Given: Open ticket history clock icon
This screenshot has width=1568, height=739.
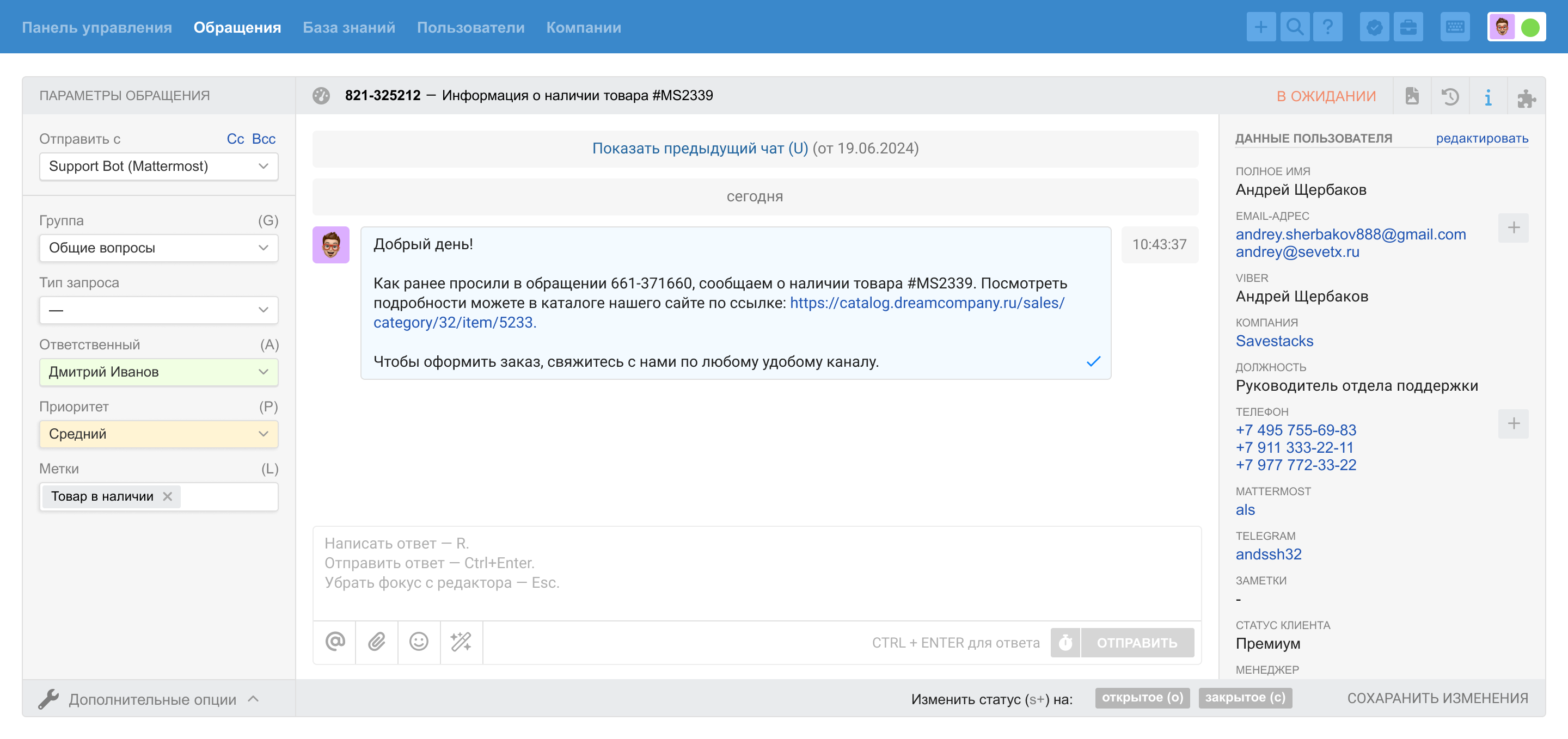Looking at the screenshot, I should pos(1450,96).
